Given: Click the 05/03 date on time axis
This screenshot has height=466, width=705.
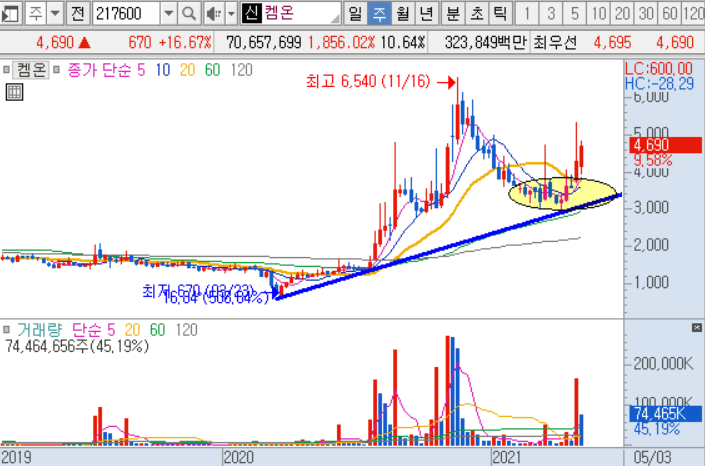Looking at the screenshot, I should click(x=652, y=457).
